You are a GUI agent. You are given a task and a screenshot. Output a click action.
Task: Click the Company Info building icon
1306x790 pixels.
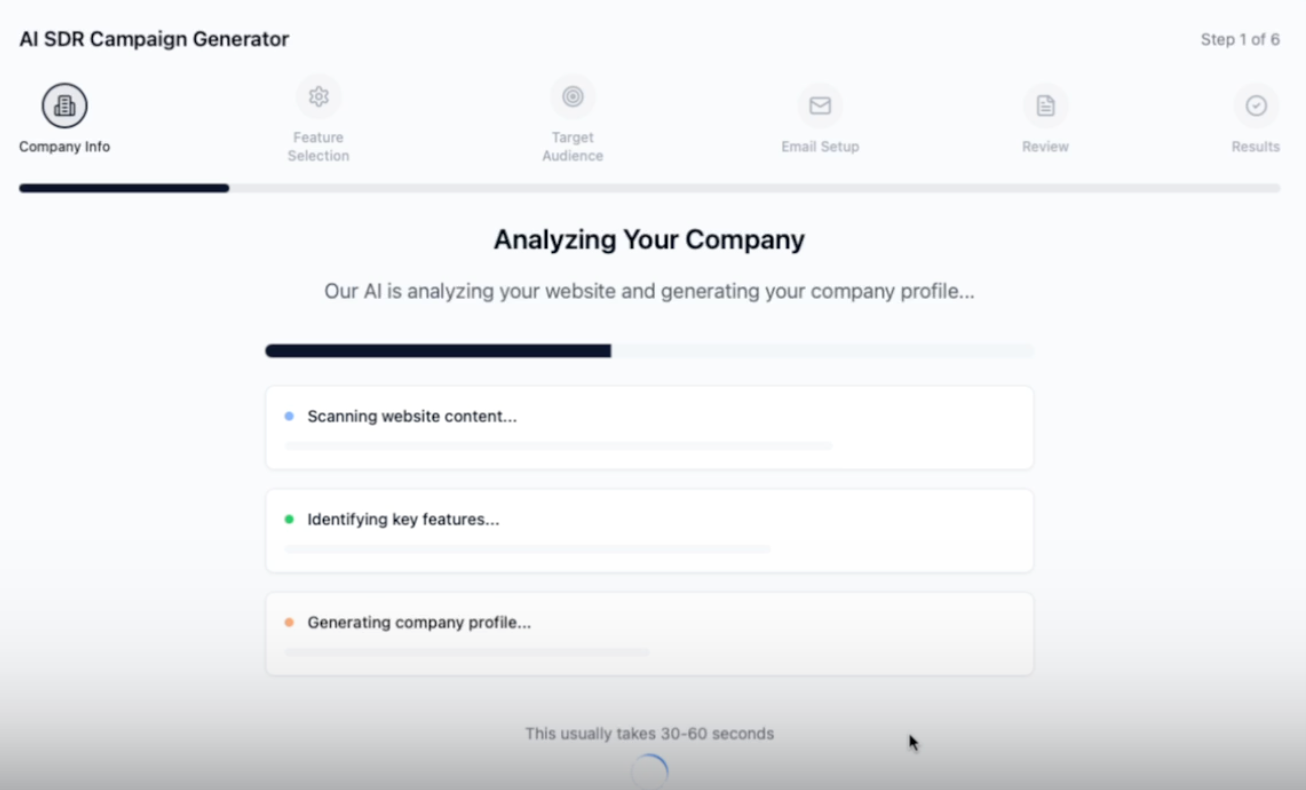[x=64, y=105]
